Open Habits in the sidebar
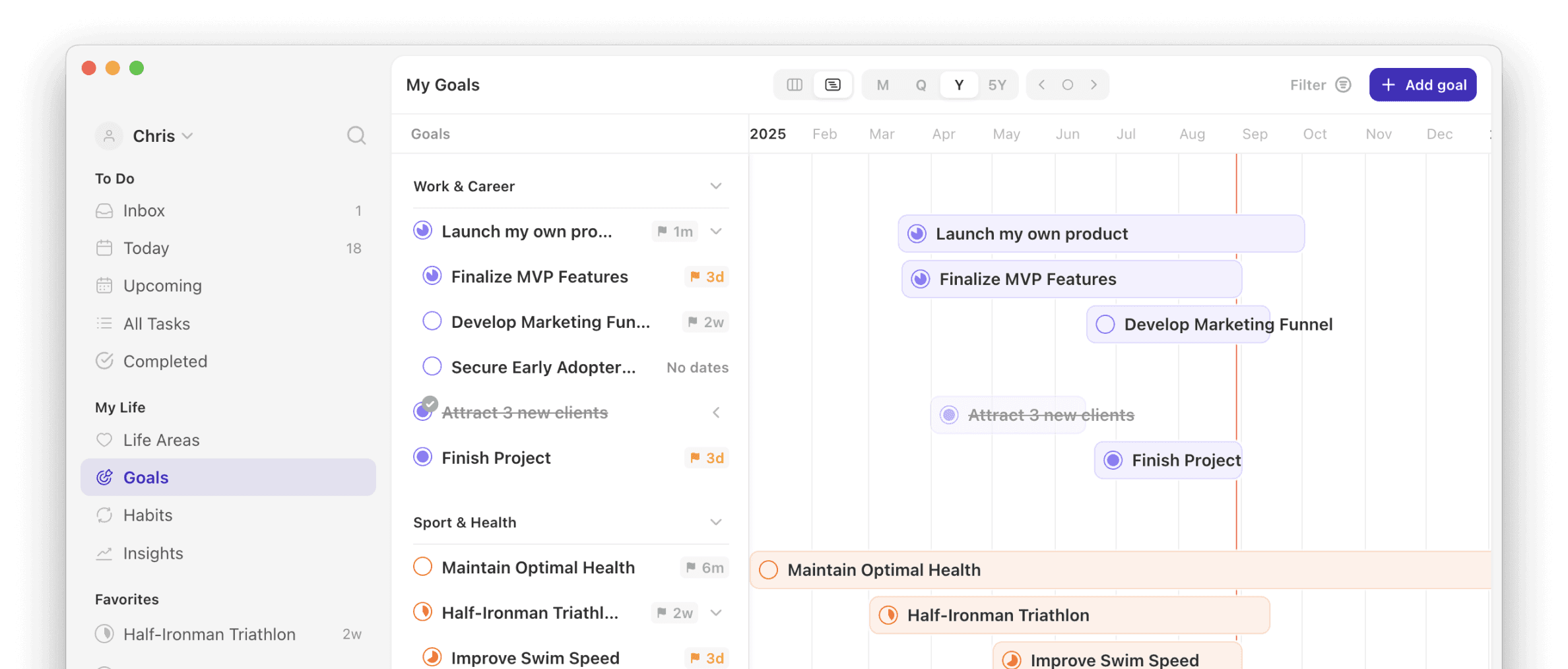The width and height of the screenshot is (1568, 669). click(x=228, y=515)
